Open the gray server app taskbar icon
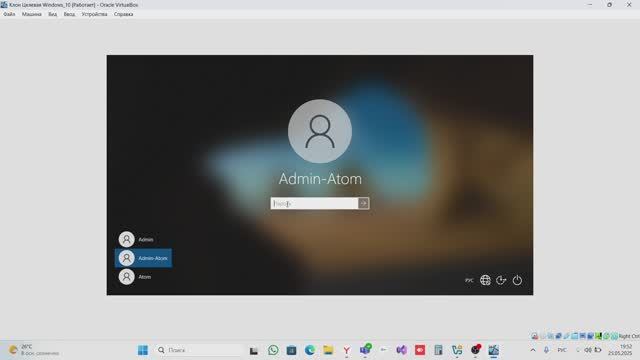The height and width of the screenshot is (360, 640). (438, 350)
